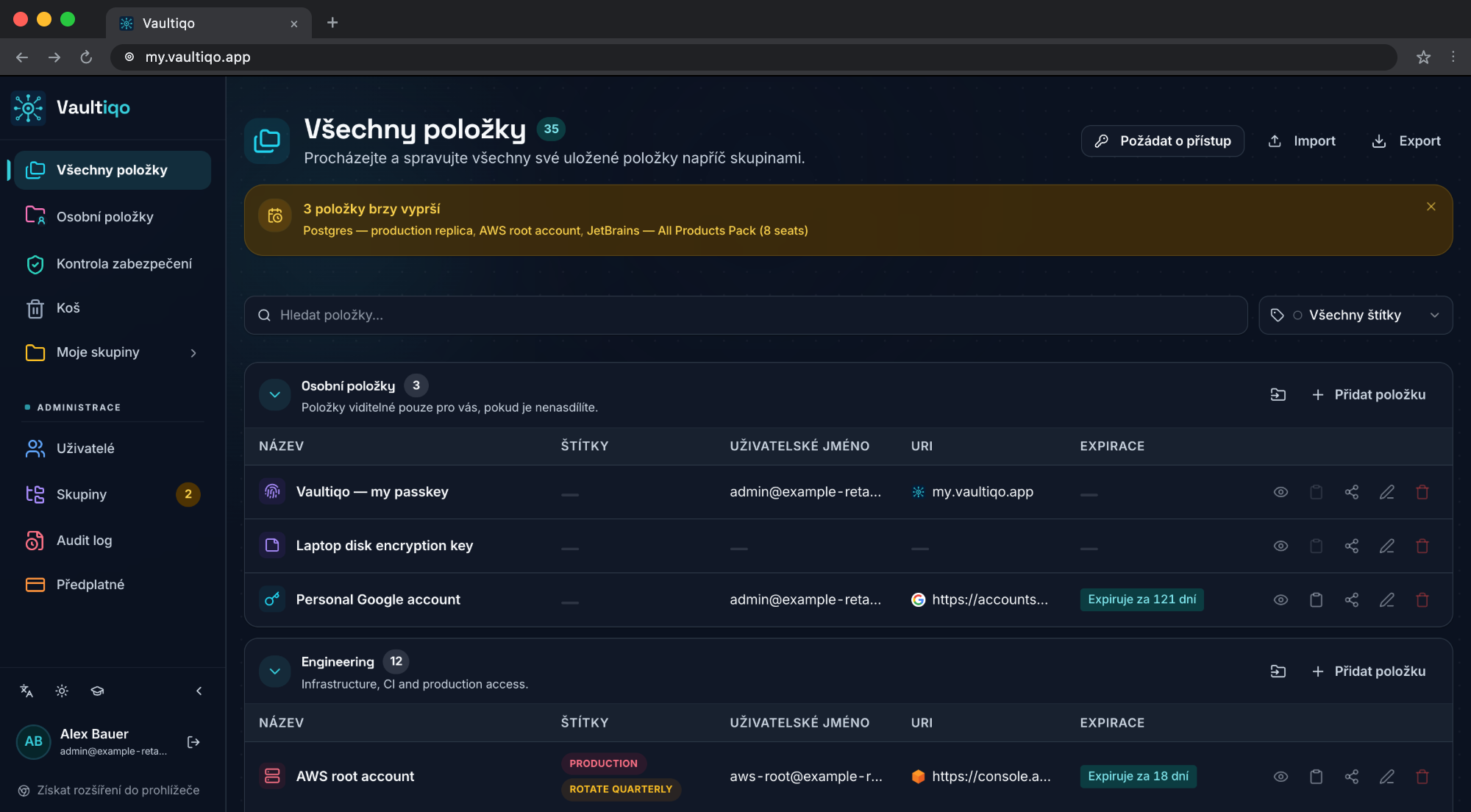Expand Moje skupiny in the sidebar
This screenshot has width=1471, height=812.
113,352
